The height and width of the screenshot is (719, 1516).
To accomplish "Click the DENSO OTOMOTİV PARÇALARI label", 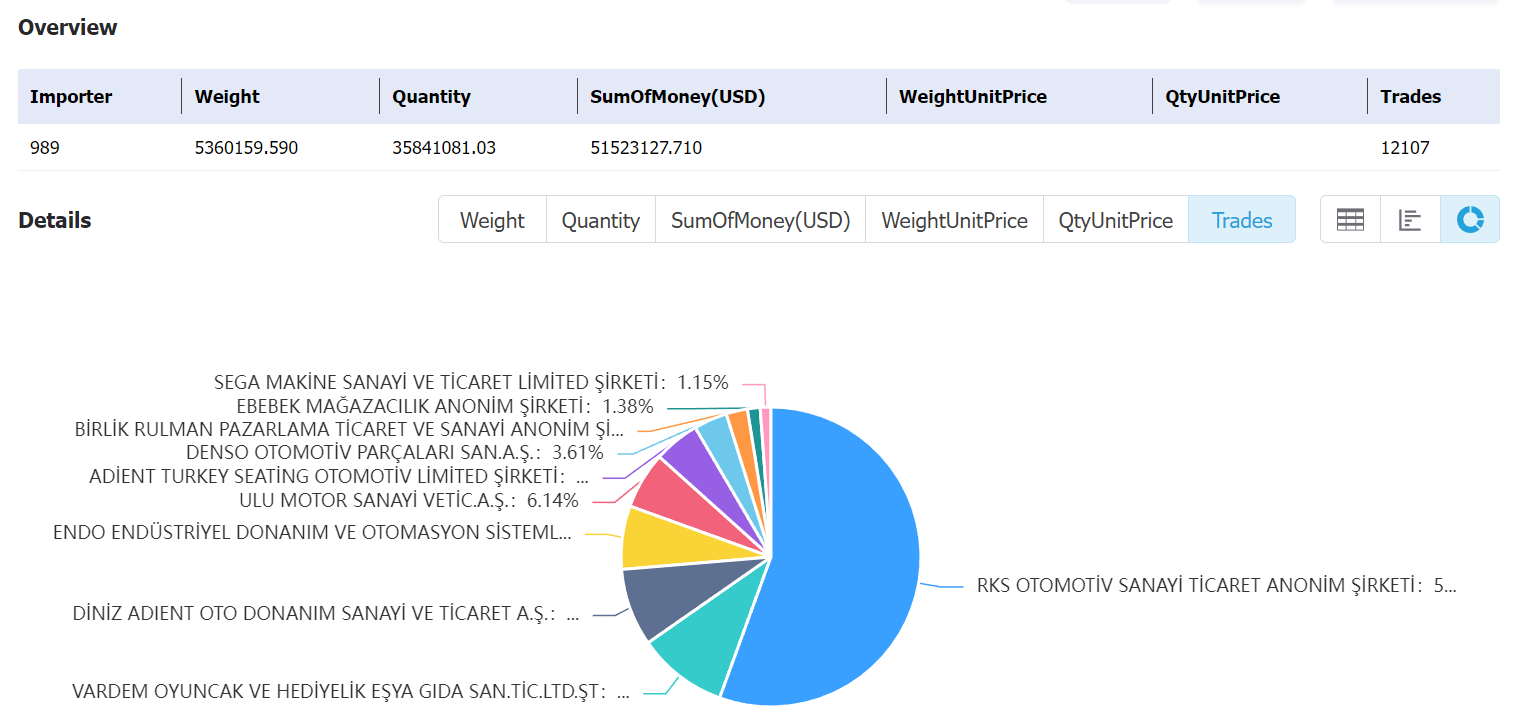I will pos(395,452).
